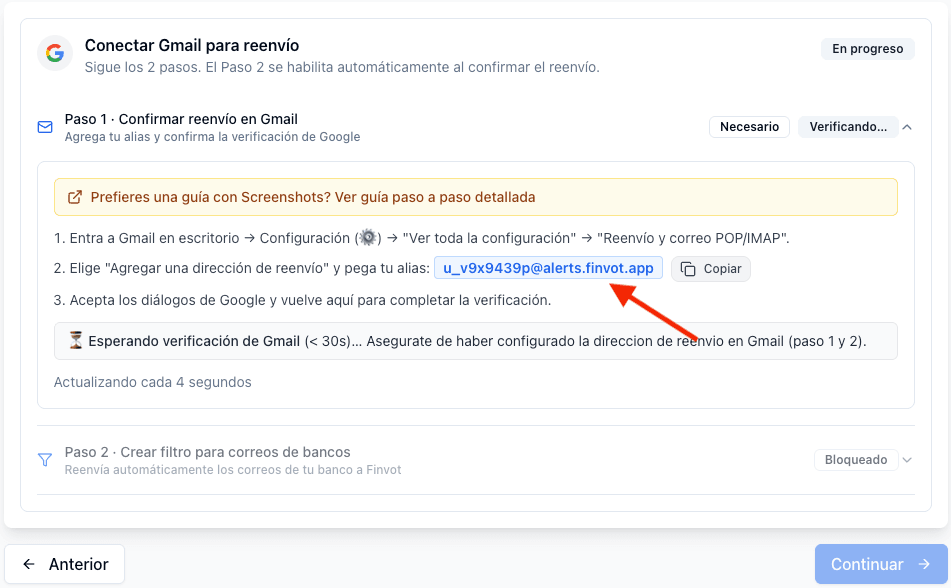951x588 pixels.
Task: Click the right arrow icon on Continuar
Action: click(924, 564)
